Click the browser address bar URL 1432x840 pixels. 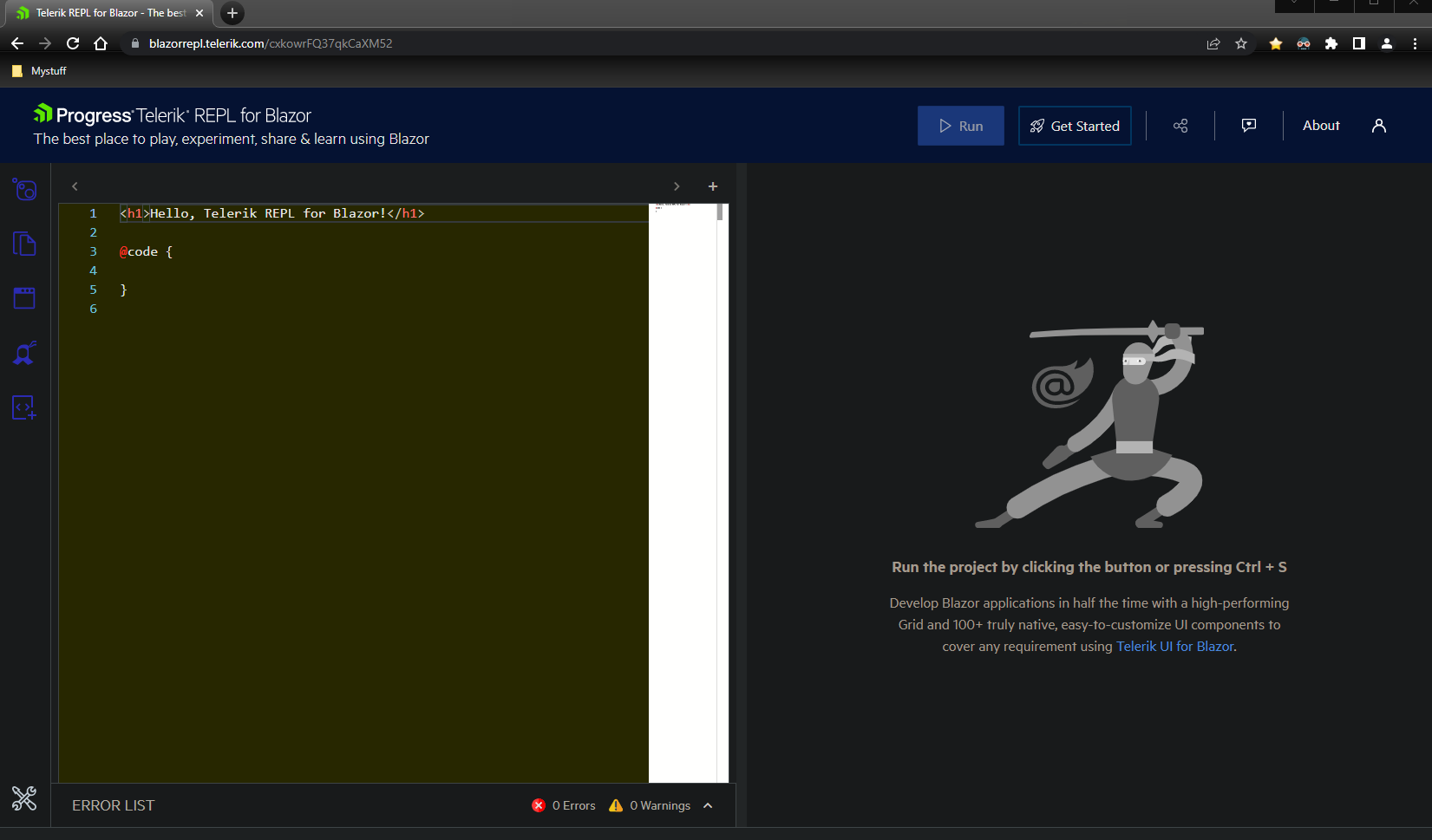[x=271, y=43]
